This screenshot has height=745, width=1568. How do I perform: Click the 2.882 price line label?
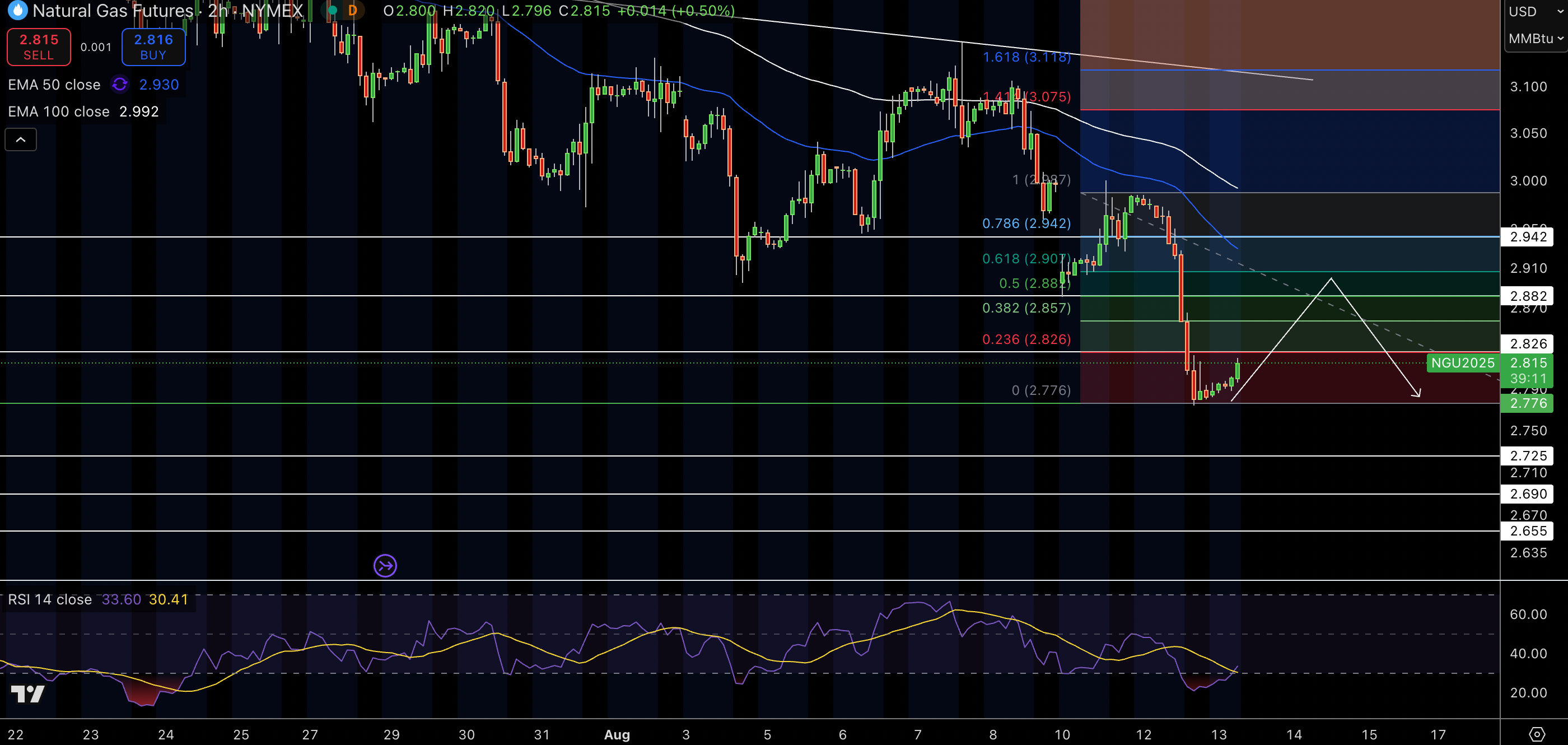pyautogui.click(x=1528, y=296)
